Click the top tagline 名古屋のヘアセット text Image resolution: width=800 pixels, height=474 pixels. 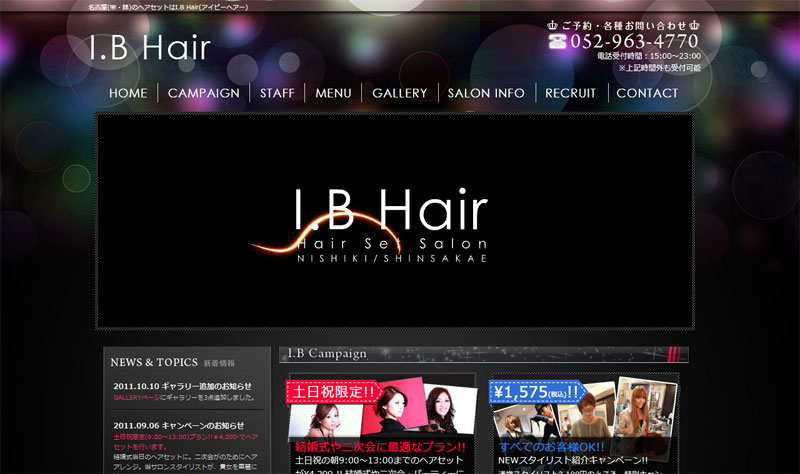pos(168,7)
